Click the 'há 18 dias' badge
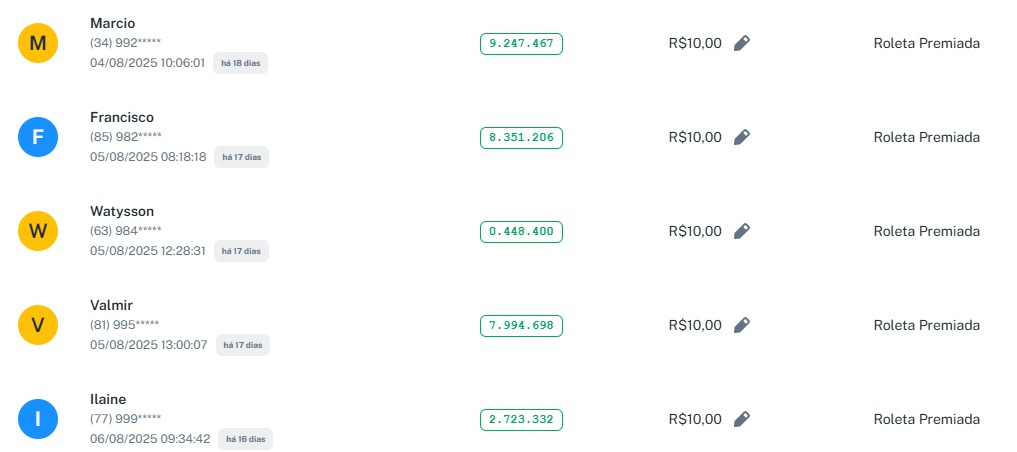1017x452 pixels. 240,63
